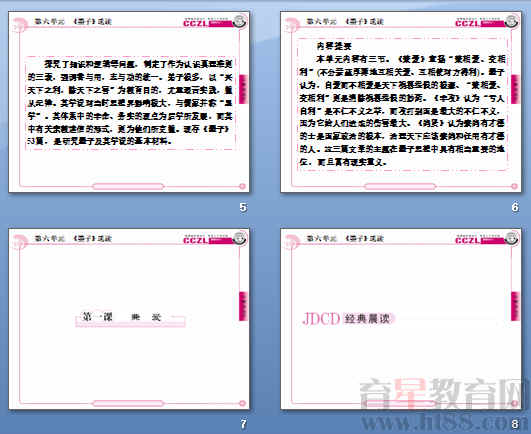The image size is (531, 434).
Task: Select slide 8 thumbnail with JDCD 经典晨读
Action: point(401,319)
